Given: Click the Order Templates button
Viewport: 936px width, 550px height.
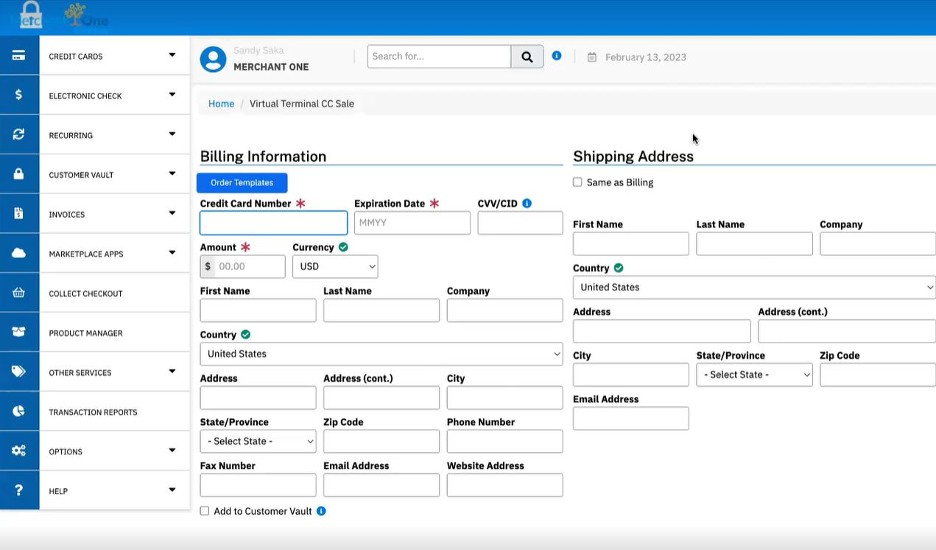Looking at the screenshot, I should 242,183.
